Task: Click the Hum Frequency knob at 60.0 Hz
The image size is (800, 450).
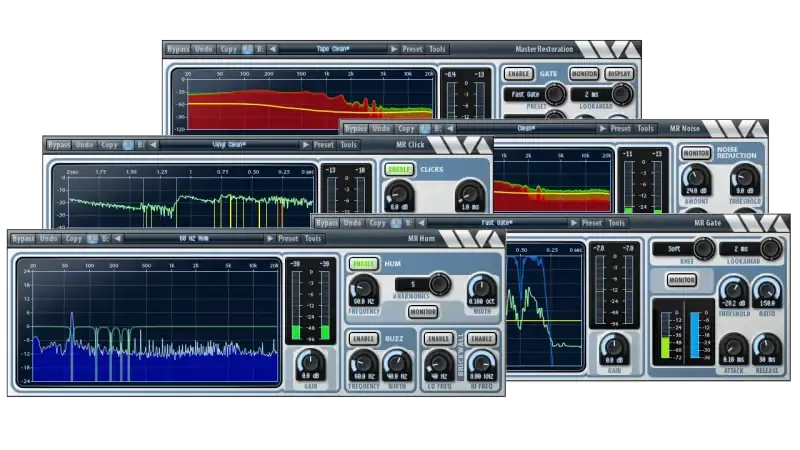Action: point(364,289)
